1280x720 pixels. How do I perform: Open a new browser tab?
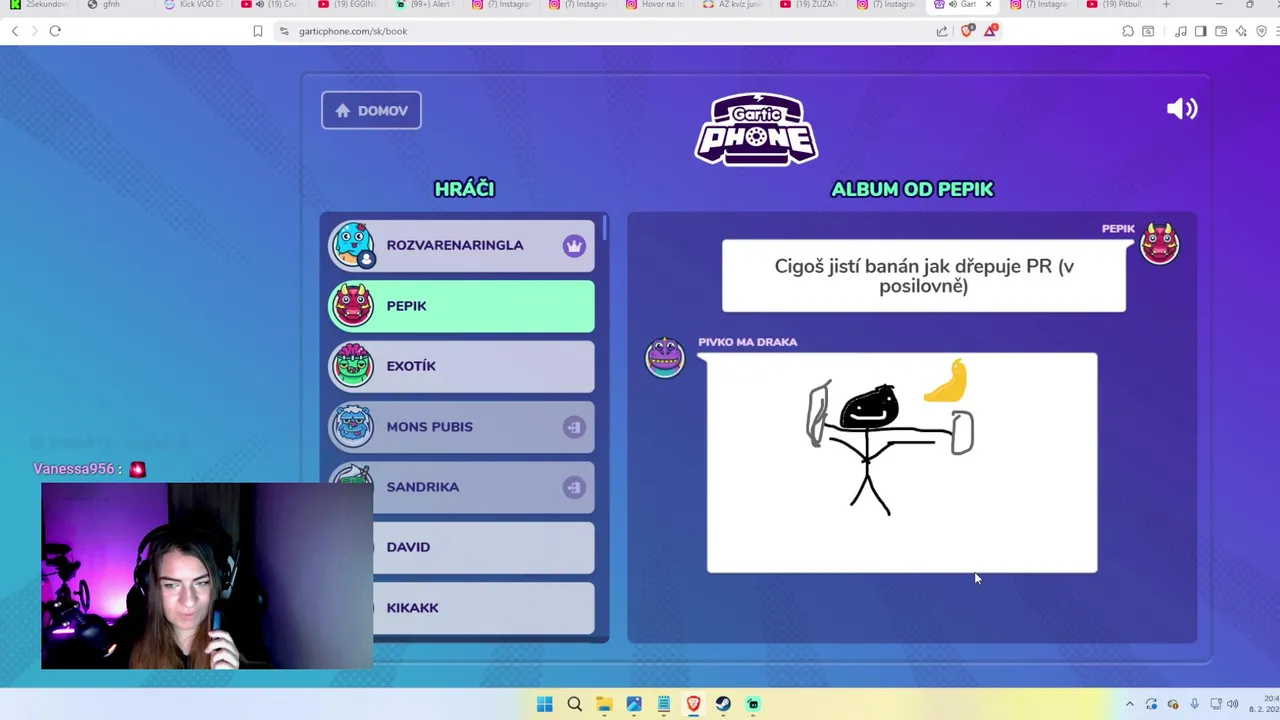click(x=1166, y=5)
